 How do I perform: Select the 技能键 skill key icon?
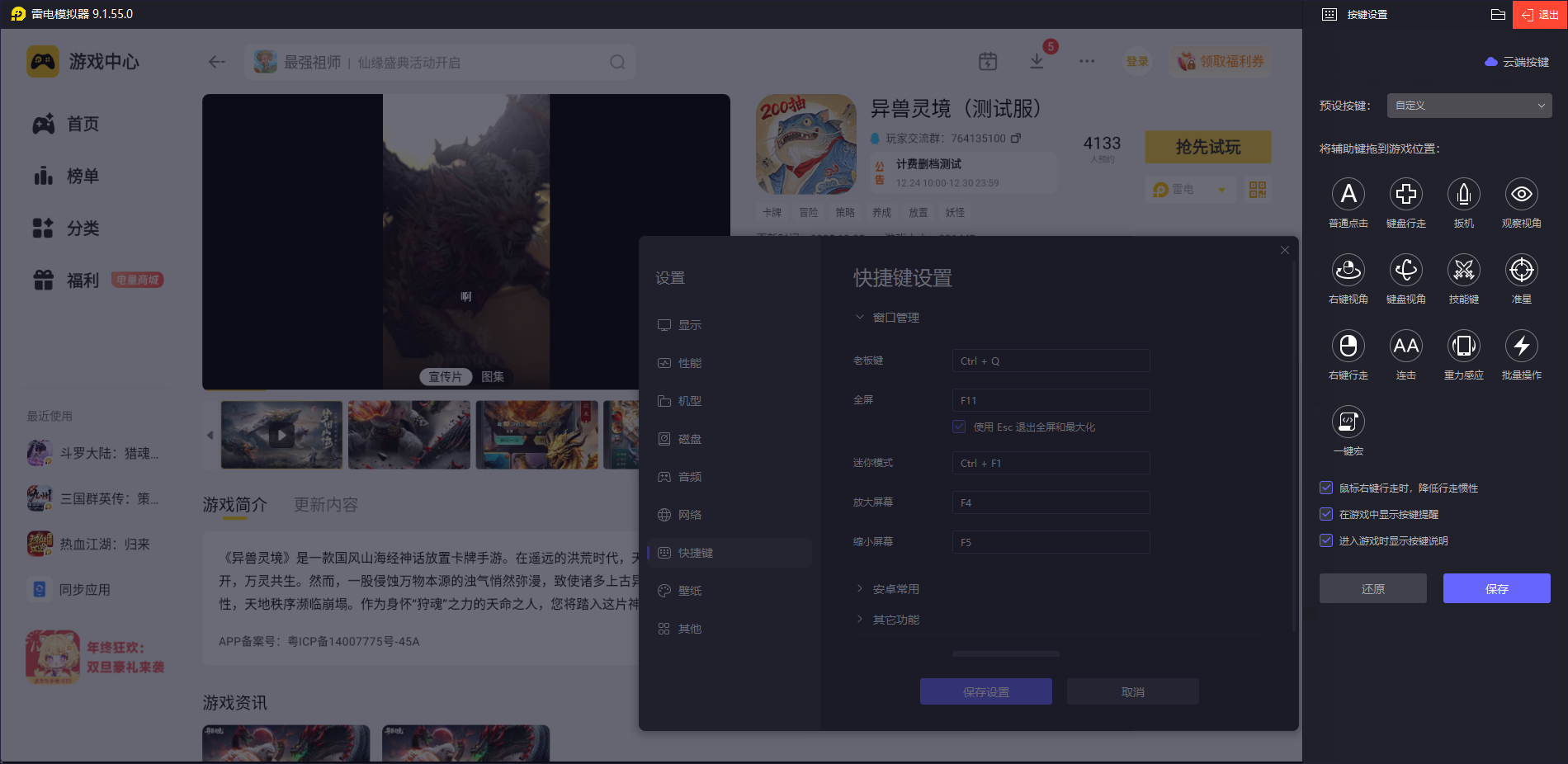1464,270
